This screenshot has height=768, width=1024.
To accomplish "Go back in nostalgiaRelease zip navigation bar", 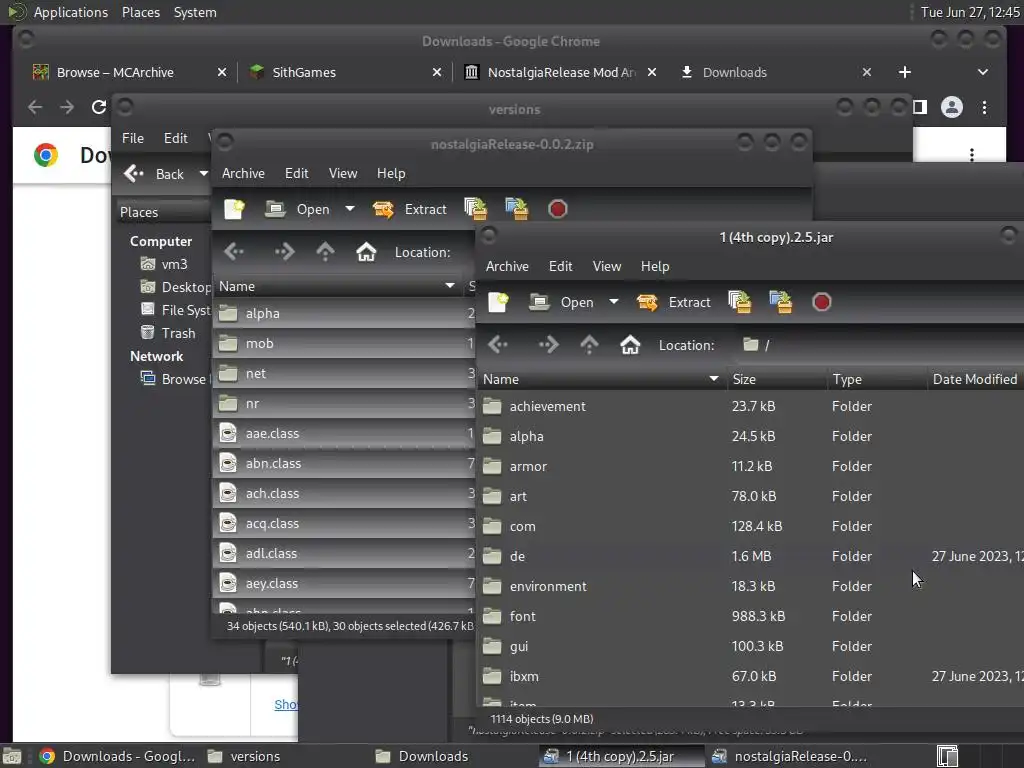I will point(234,252).
